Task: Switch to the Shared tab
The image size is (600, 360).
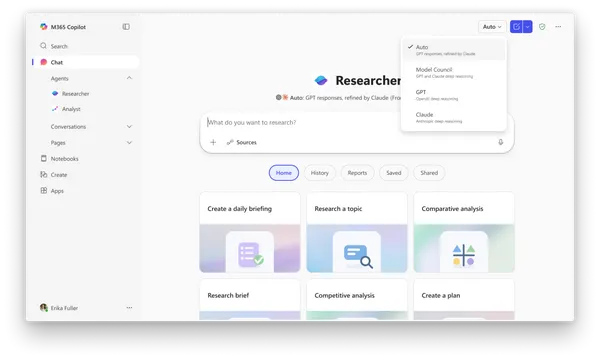Action: (429, 173)
